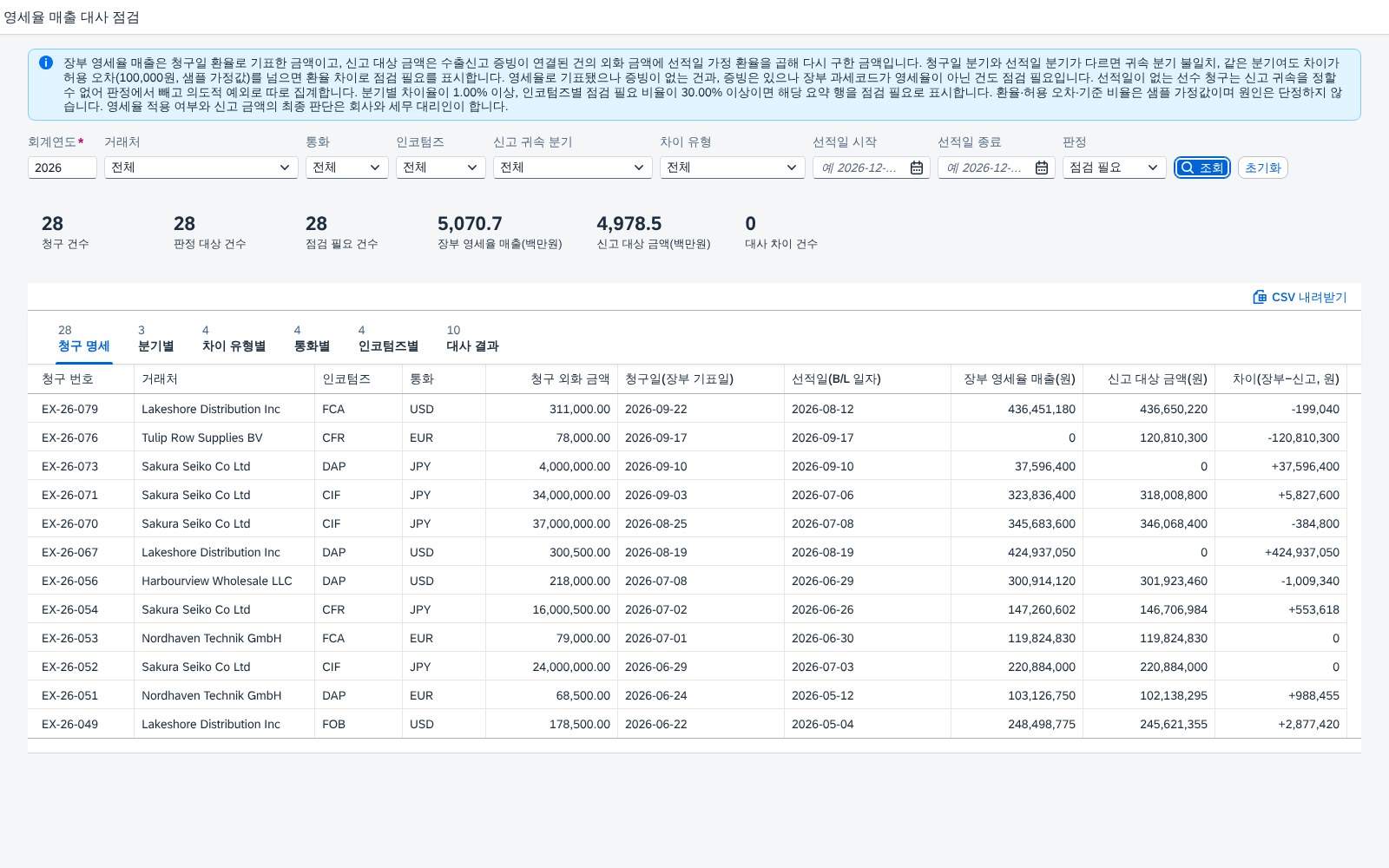
Task: Switch to the 분기별 tab
Action: (x=156, y=339)
